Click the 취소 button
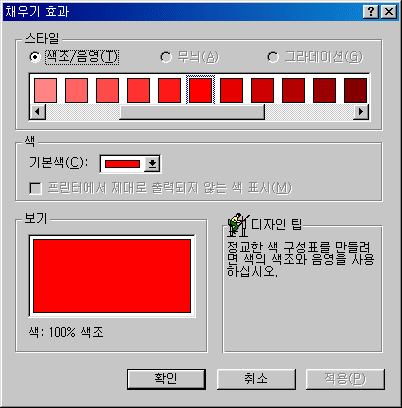This screenshot has height=408, width=402. (256, 379)
